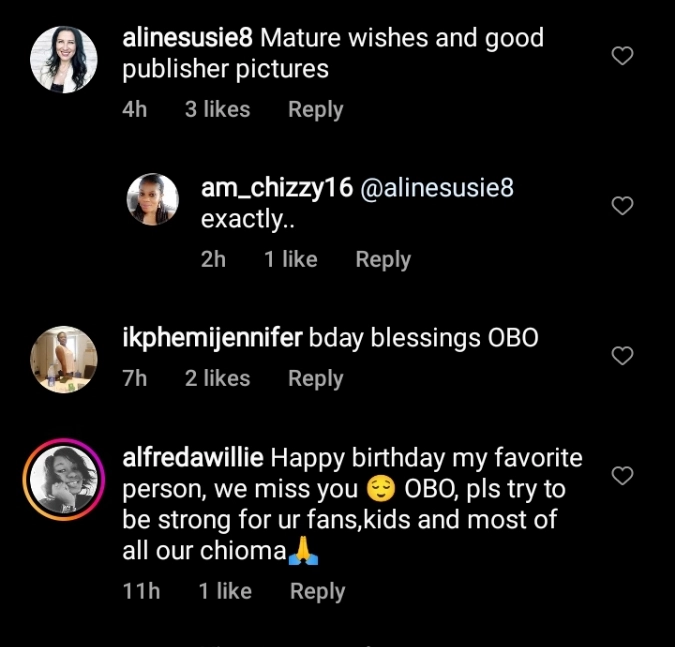This screenshot has width=675, height=647.
Task: Tap the ikphemijennifer username
Action: (x=212, y=338)
